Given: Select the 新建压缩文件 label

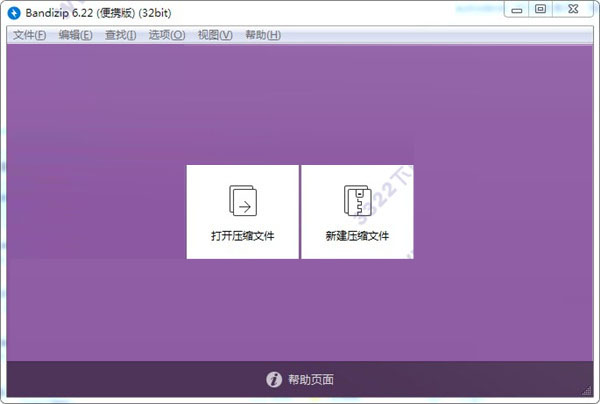Looking at the screenshot, I should click(x=357, y=236).
